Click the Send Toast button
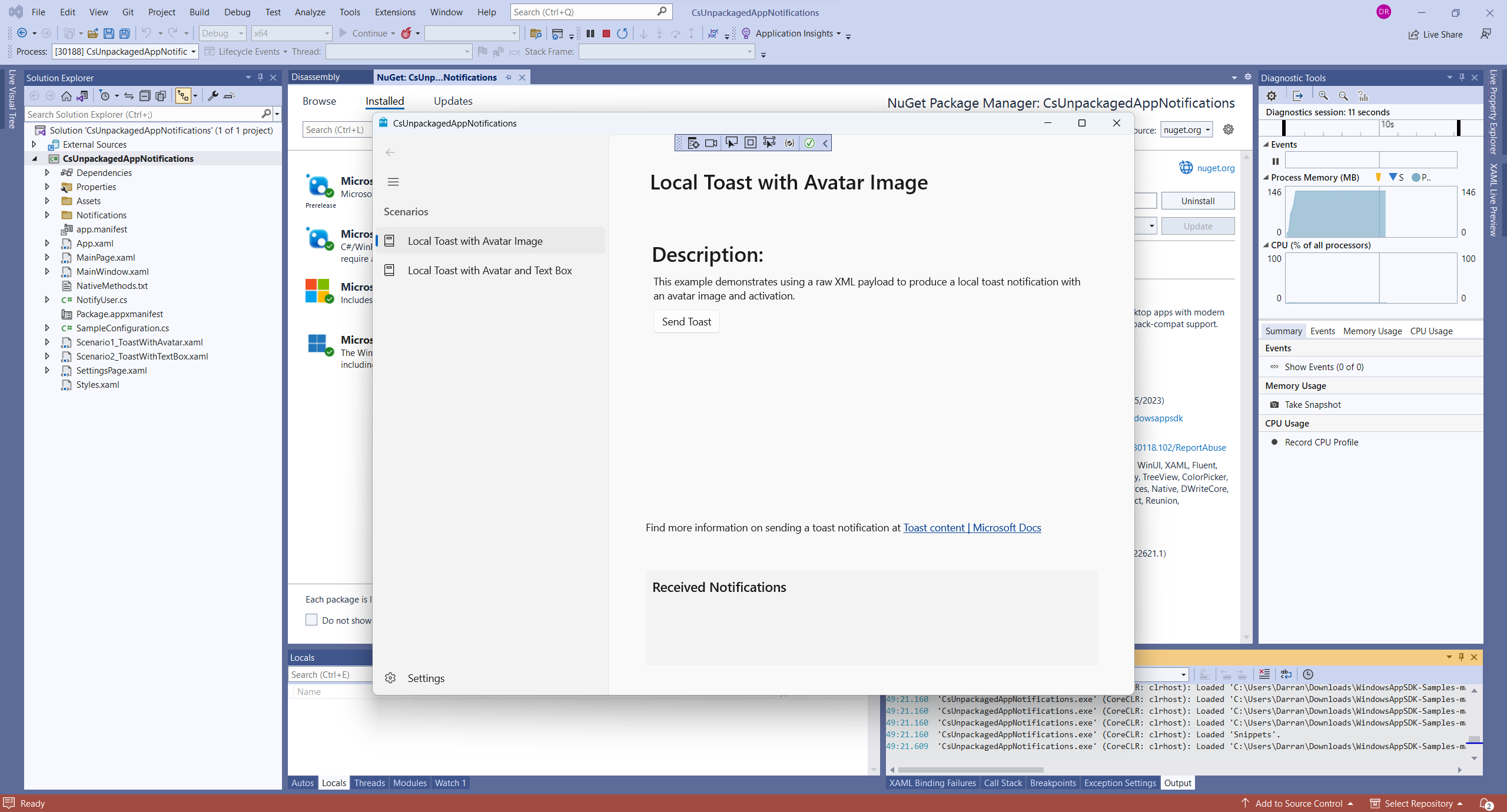 tap(686, 322)
